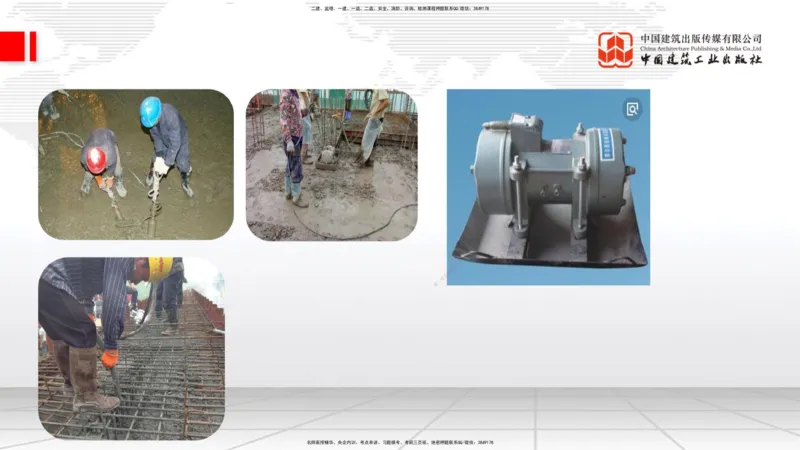Click the blue helmet in the first photo
The height and width of the screenshot is (450, 800).
click(151, 109)
